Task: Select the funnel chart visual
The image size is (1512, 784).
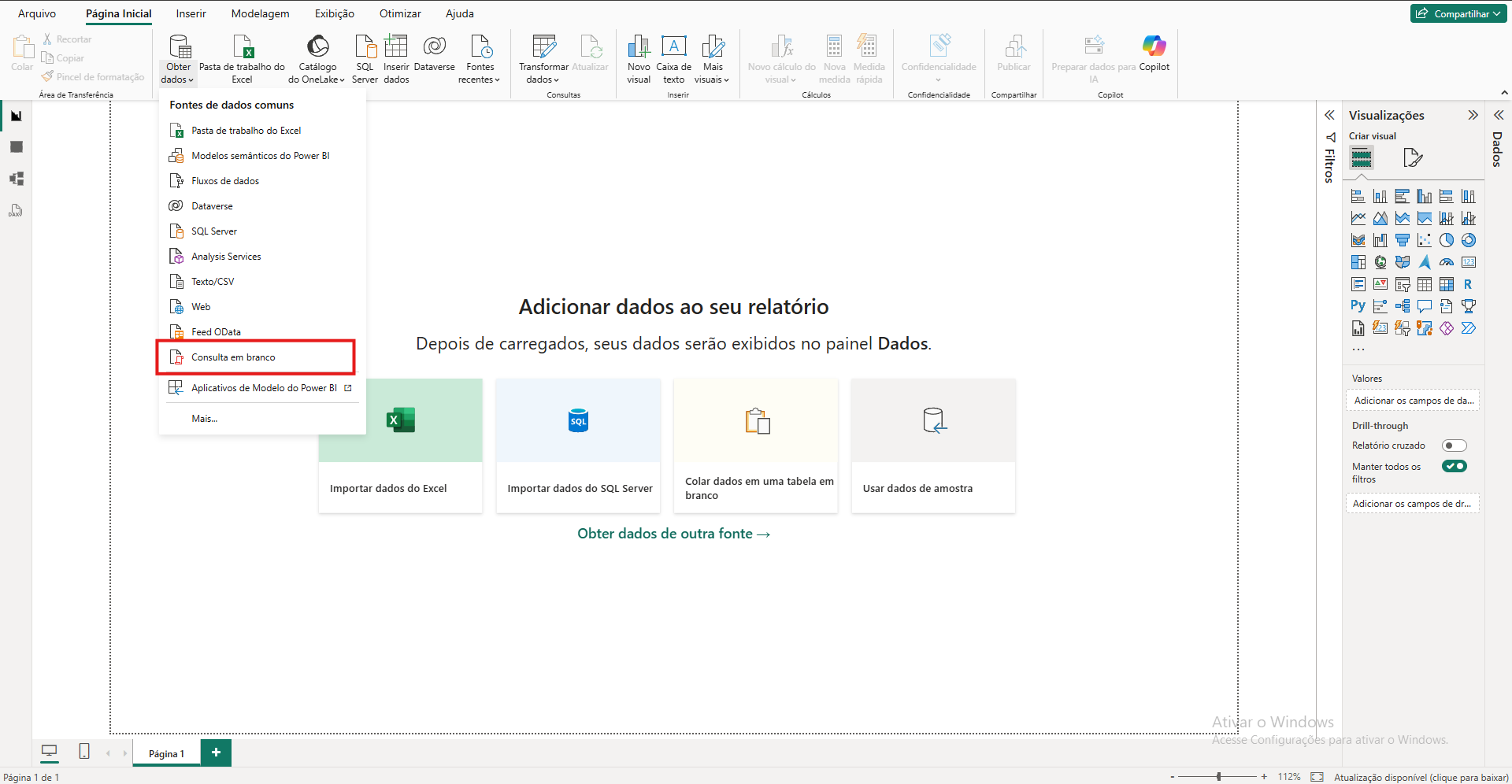Action: [x=1403, y=240]
